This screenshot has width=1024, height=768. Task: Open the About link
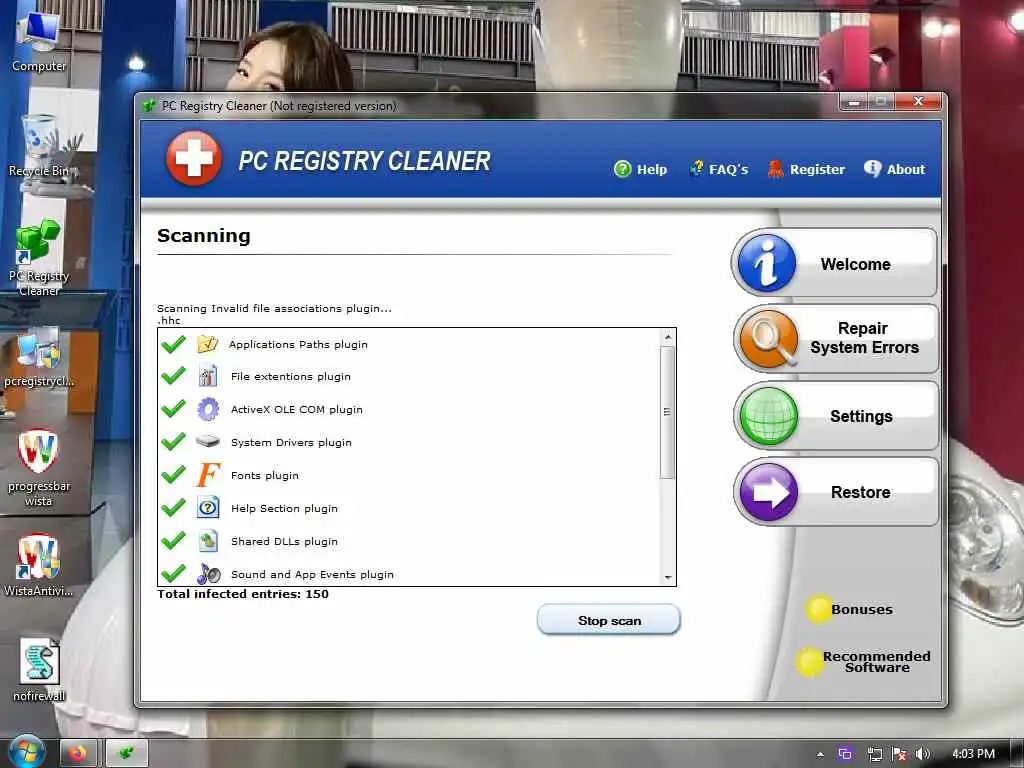coord(895,169)
